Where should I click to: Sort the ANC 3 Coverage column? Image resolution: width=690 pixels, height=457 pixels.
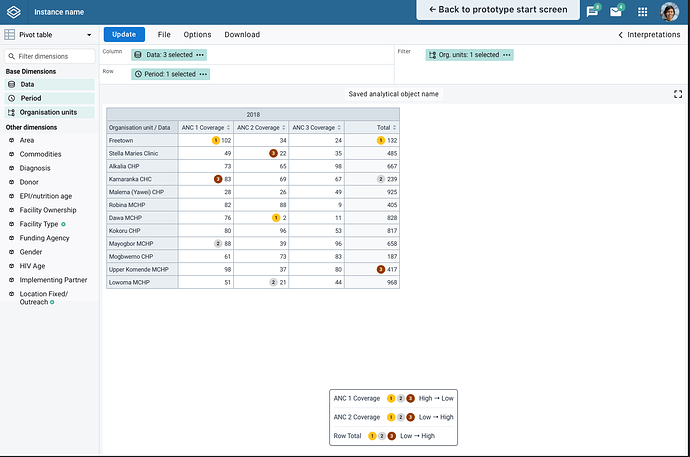(x=339, y=128)
